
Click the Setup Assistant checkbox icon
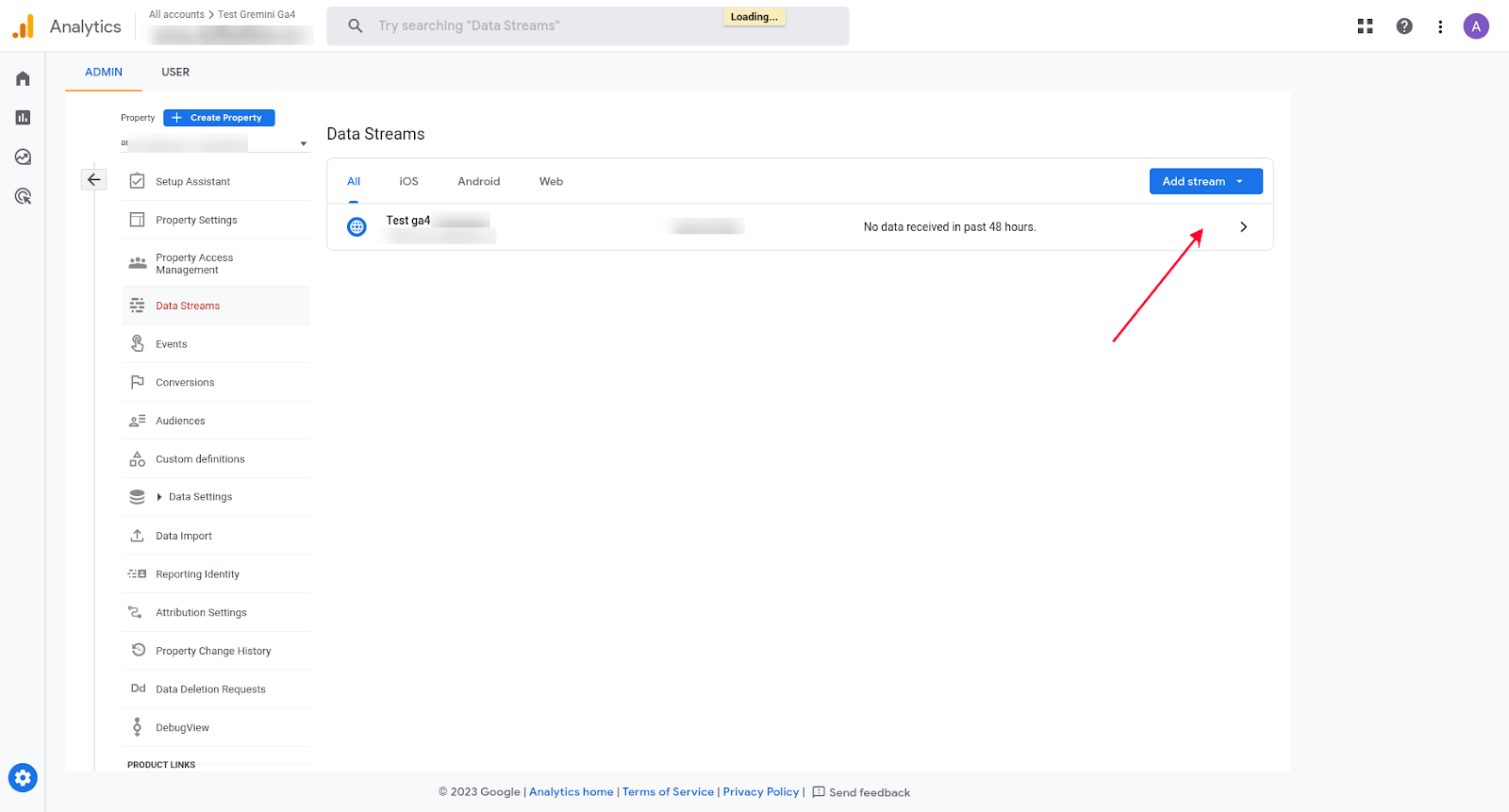coord(137,181)
